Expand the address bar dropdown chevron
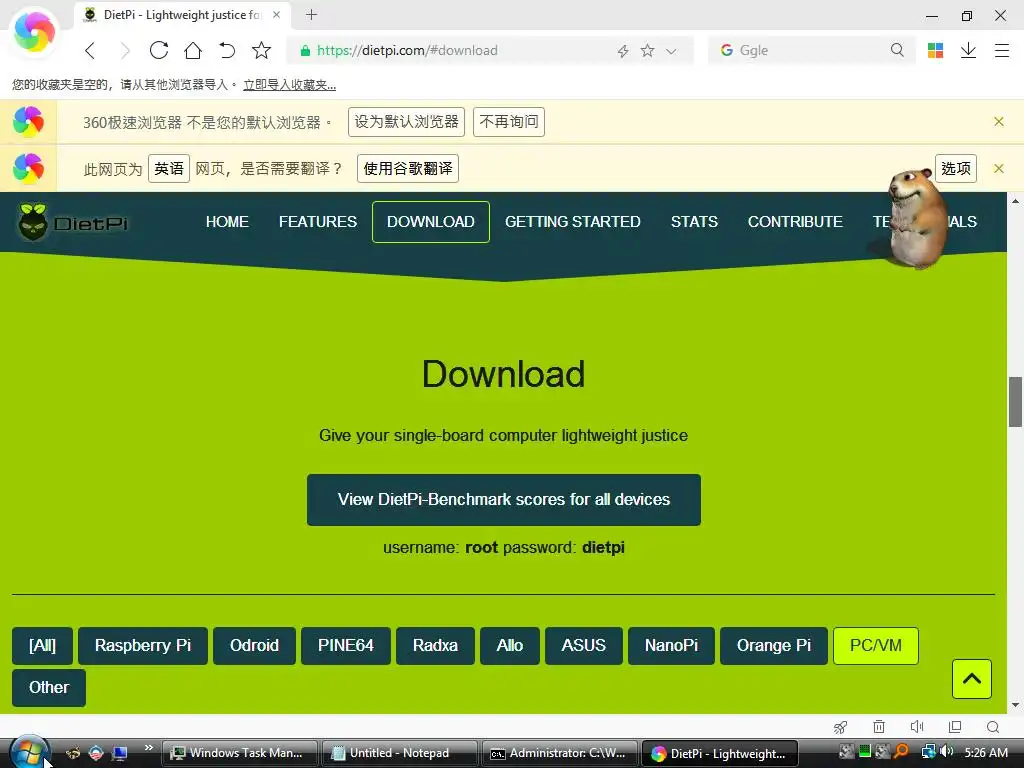Screen dimensions: 1024x768 click(x=671, y=51)
